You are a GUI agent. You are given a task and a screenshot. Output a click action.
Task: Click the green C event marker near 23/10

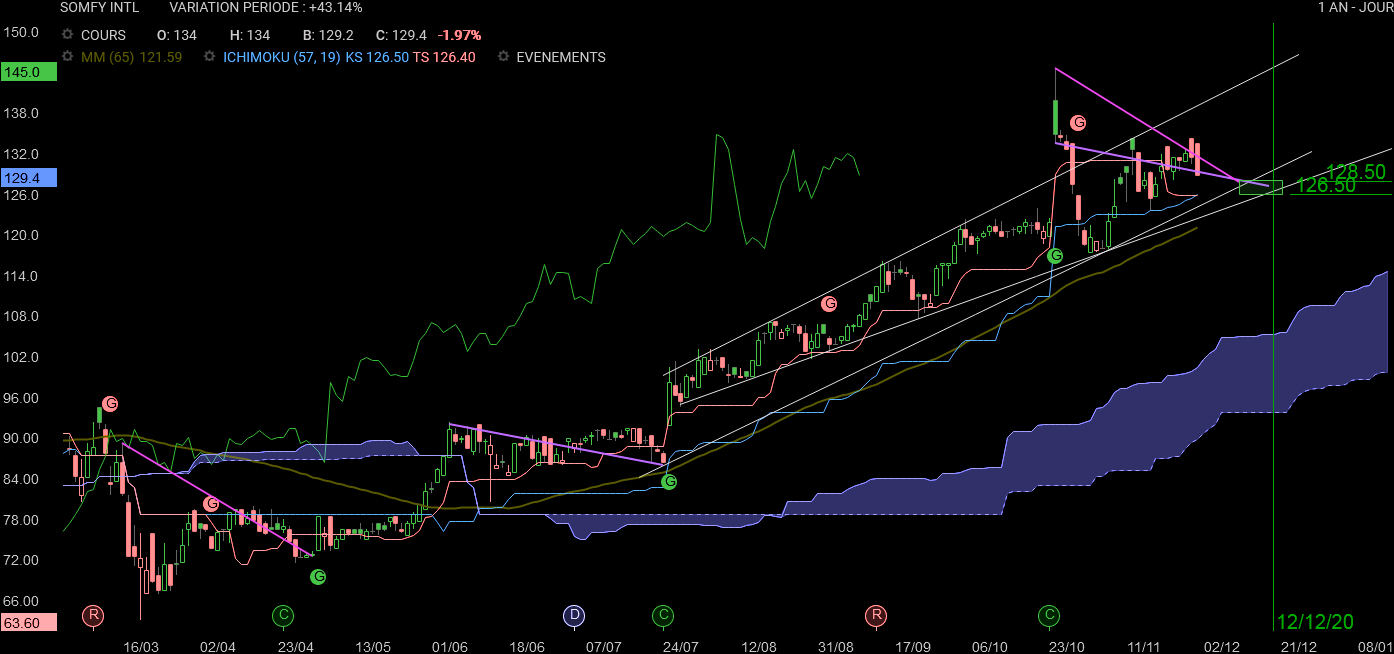tap(1048, 614)
